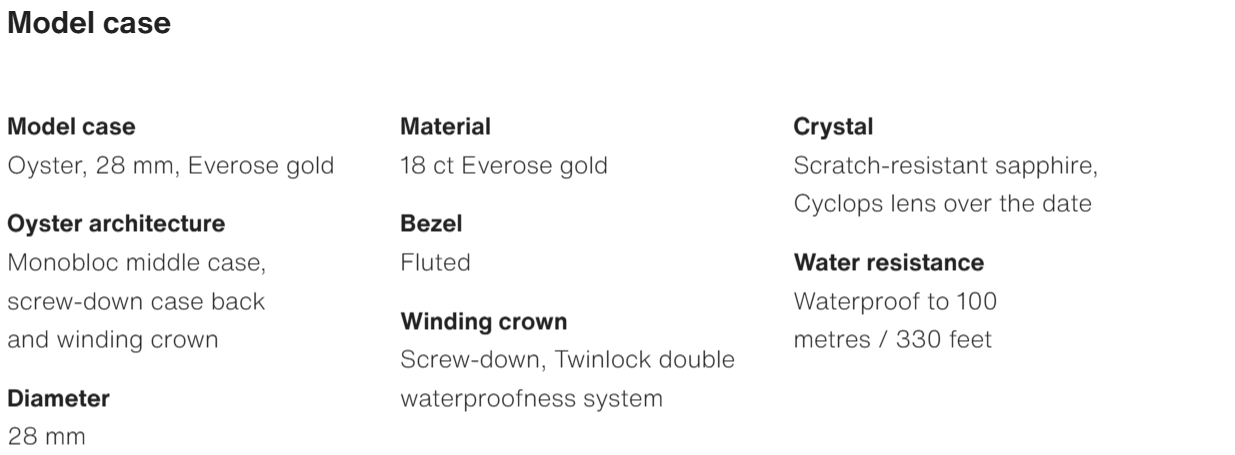The width and height of the screenshot is (1235, 455).
Task: Select 'Scratch-resistant sapphire,' text line
Action: (945, 165)
